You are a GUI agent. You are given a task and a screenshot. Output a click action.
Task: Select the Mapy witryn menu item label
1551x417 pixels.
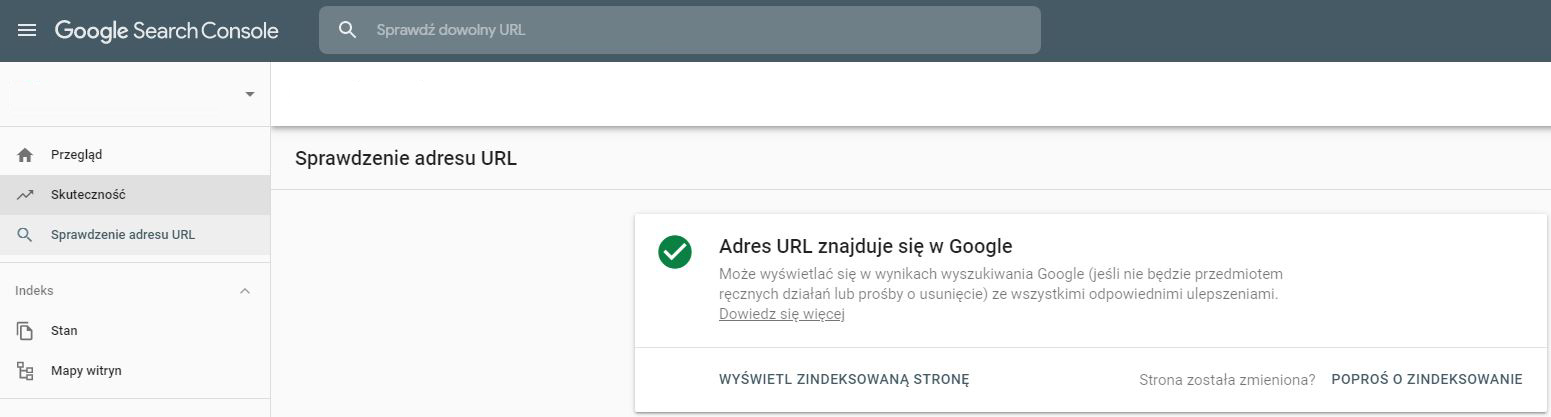[x=86, y=371]
